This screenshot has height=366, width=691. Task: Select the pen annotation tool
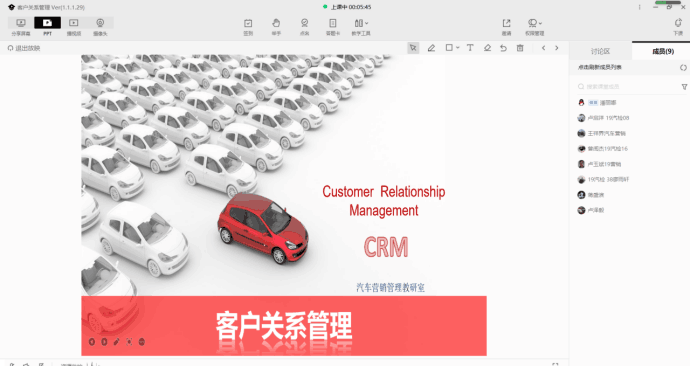pos(431,48)
